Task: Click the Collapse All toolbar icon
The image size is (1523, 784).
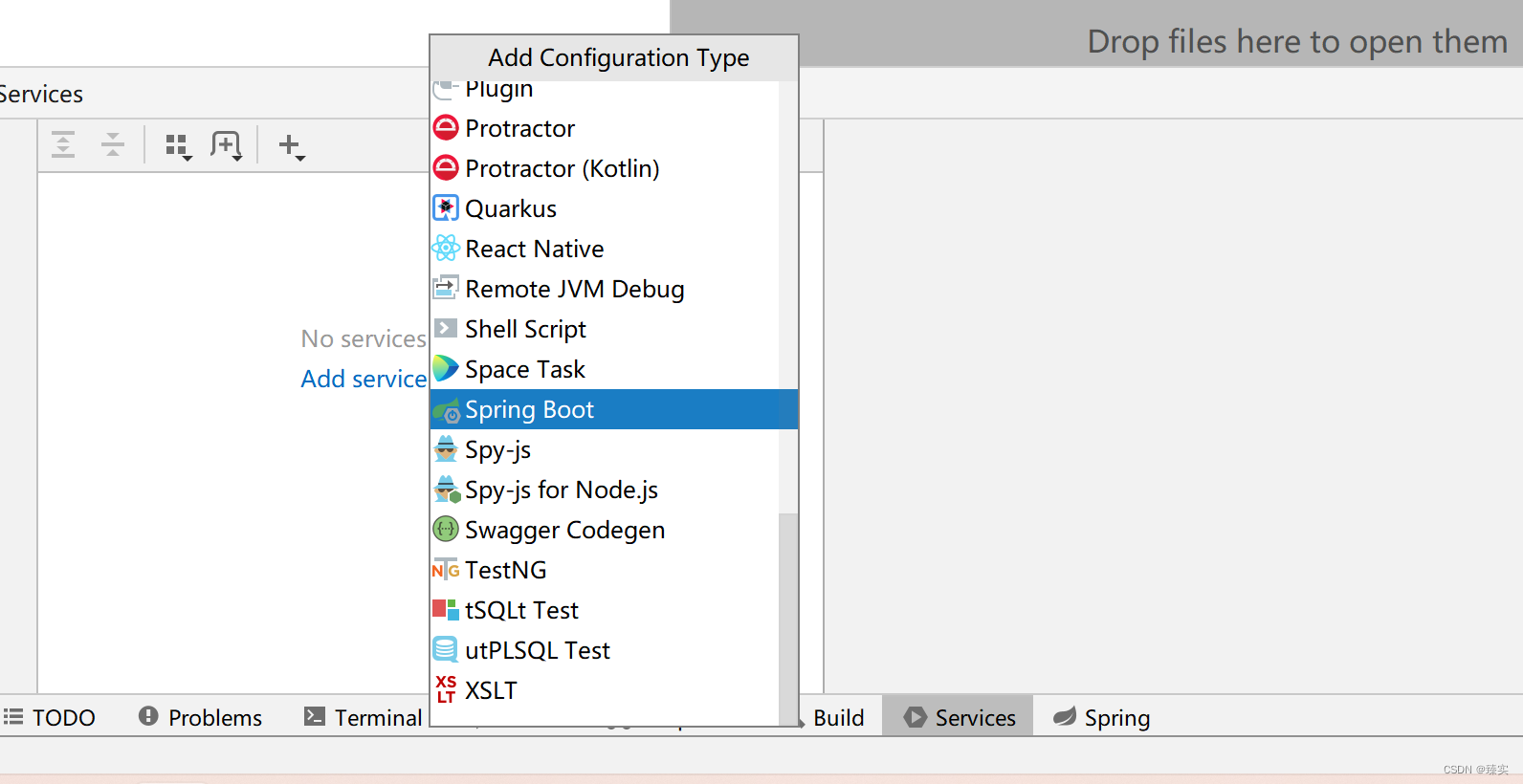Action: tap(113, 145)
